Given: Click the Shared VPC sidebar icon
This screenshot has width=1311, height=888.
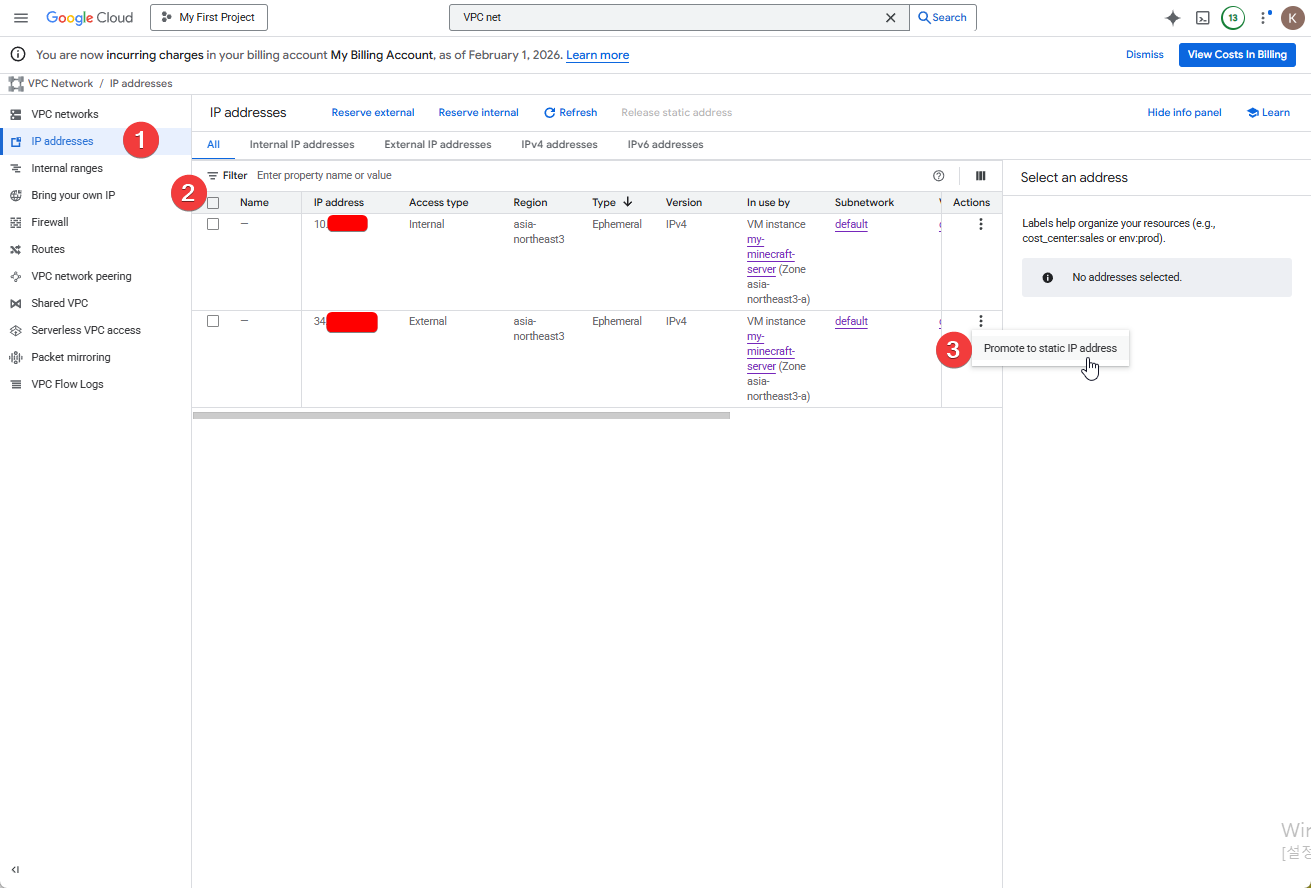Looking at the screenshot, I should (x=16, y=304).
